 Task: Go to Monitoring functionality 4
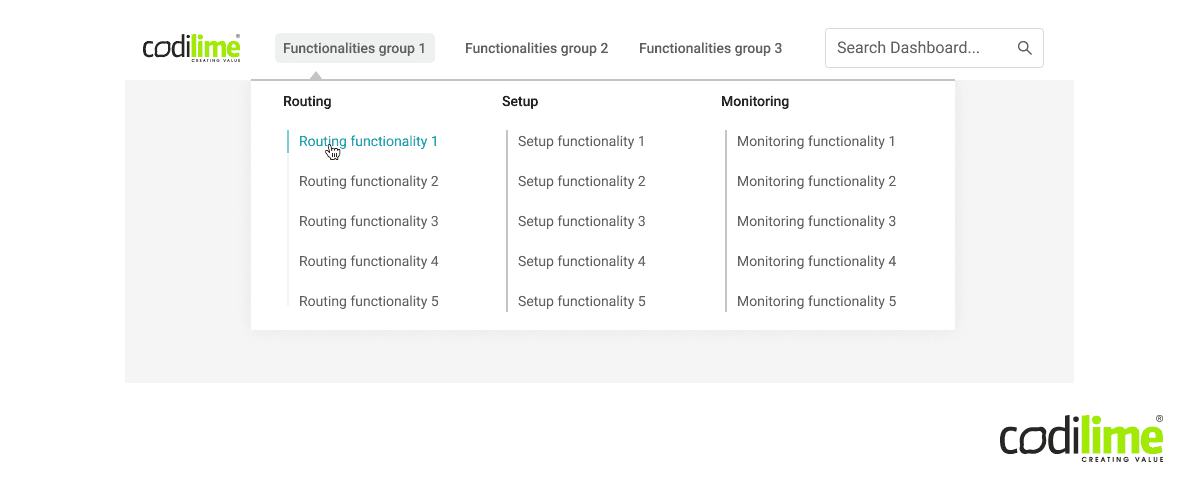coord(816,262)
